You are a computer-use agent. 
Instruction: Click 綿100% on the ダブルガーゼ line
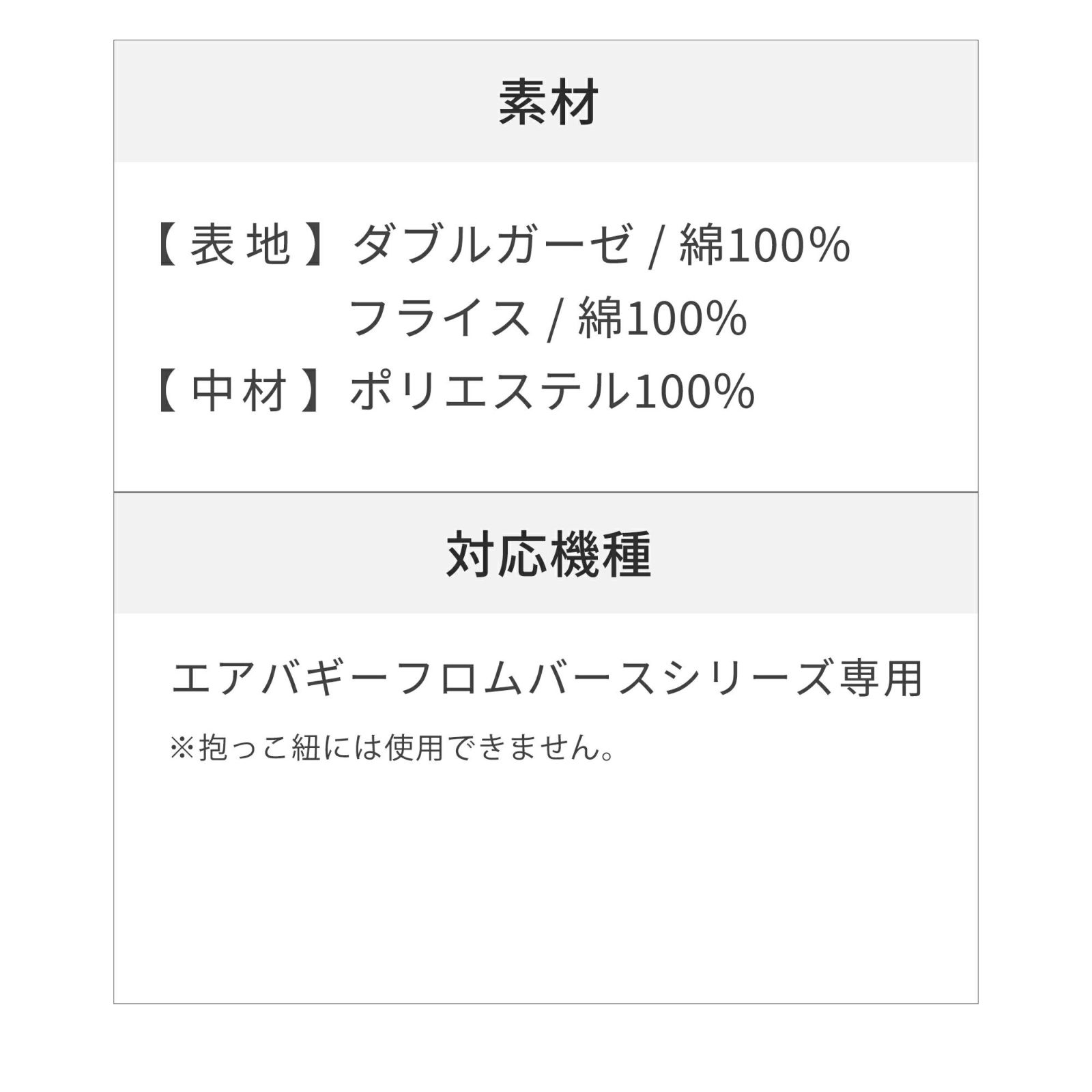[764, 246]
